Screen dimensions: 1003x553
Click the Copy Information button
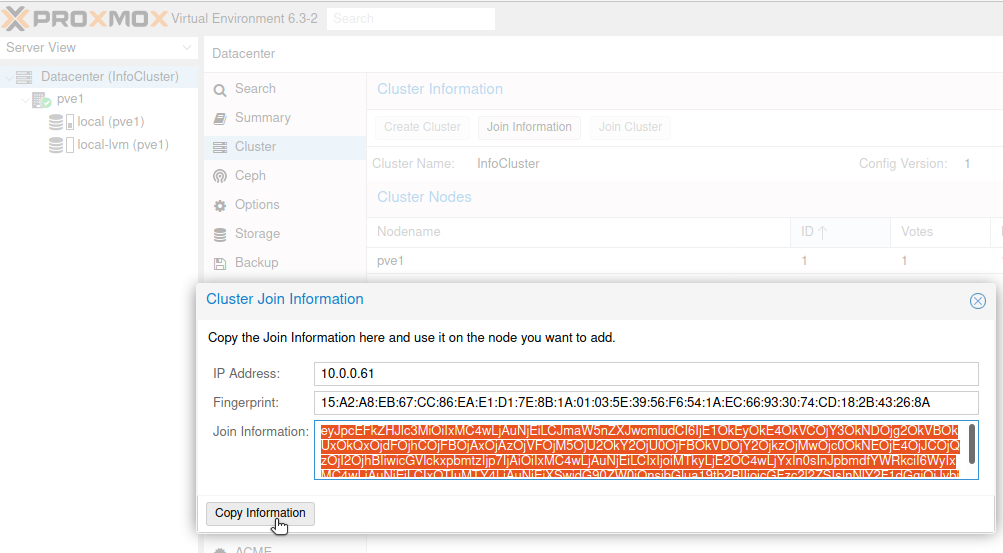(260, 513)
